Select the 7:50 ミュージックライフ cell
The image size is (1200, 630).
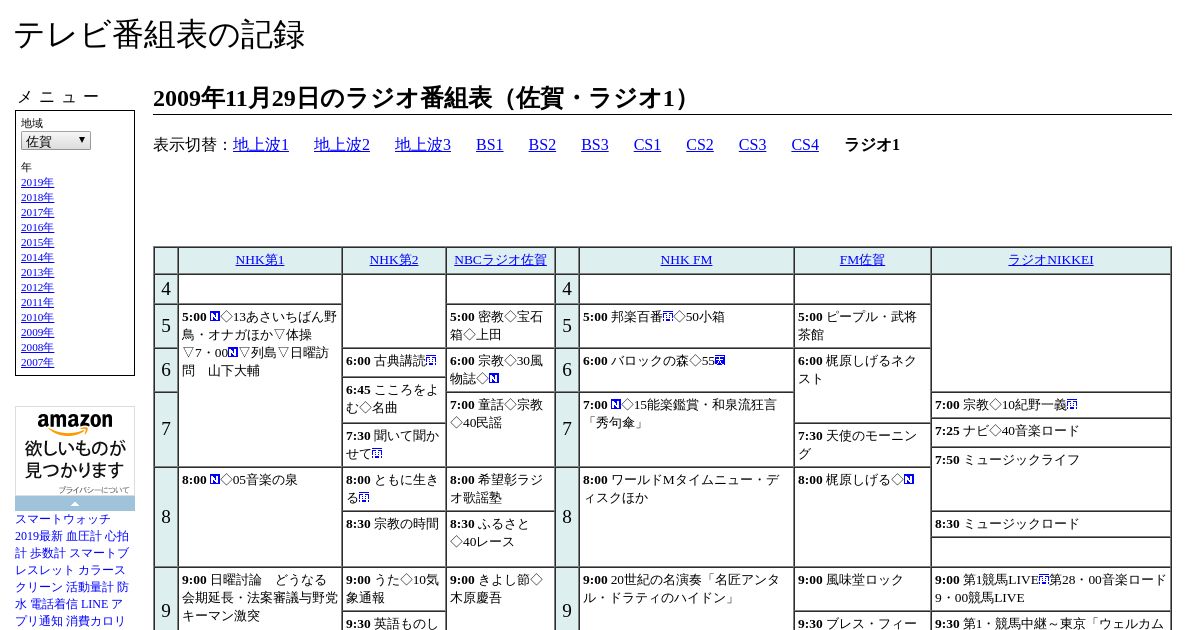point(1050,479)
